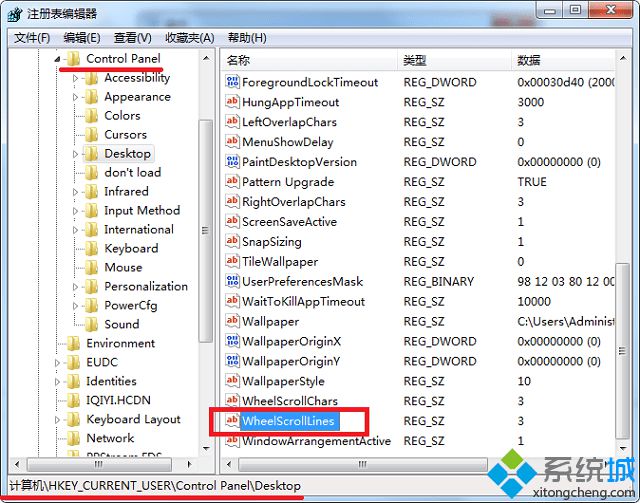Click the tree pane scroll right arrow
This screenshot has width=640, height=503.
click(189, 464)
